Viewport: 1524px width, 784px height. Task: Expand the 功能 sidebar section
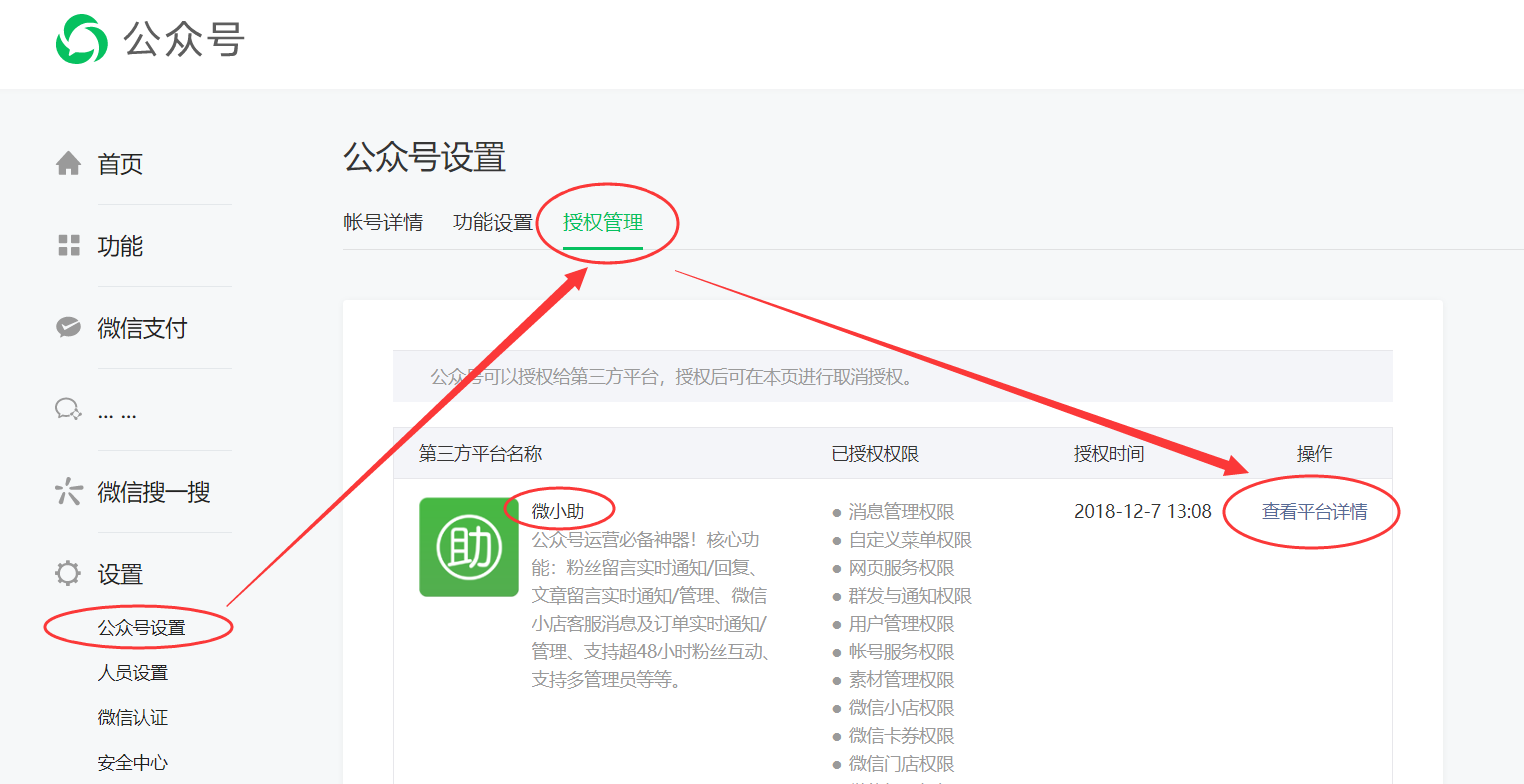click(x=120, y=245)
